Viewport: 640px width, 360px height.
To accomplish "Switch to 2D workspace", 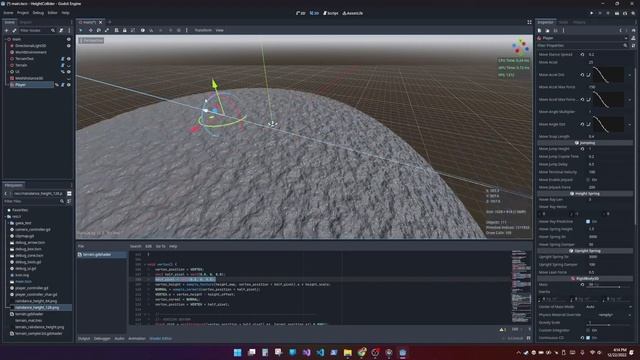I will (x=301, y=13).
